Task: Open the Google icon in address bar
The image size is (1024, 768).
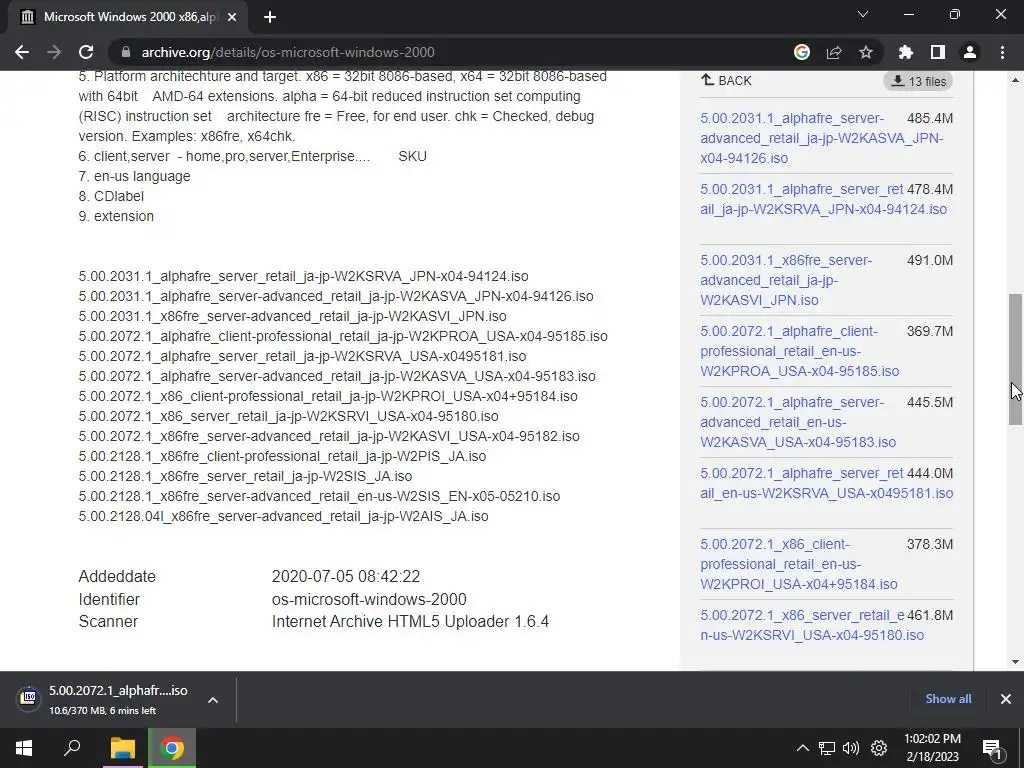Action: click(802, 52)
